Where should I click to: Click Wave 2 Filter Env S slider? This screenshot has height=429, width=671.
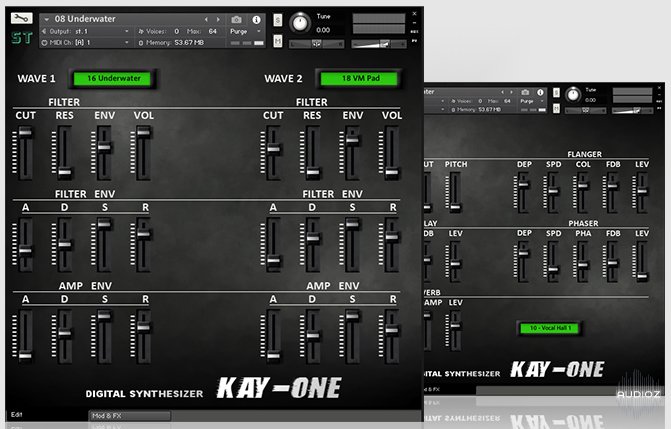pyautogui.click(x=352, y=244)
